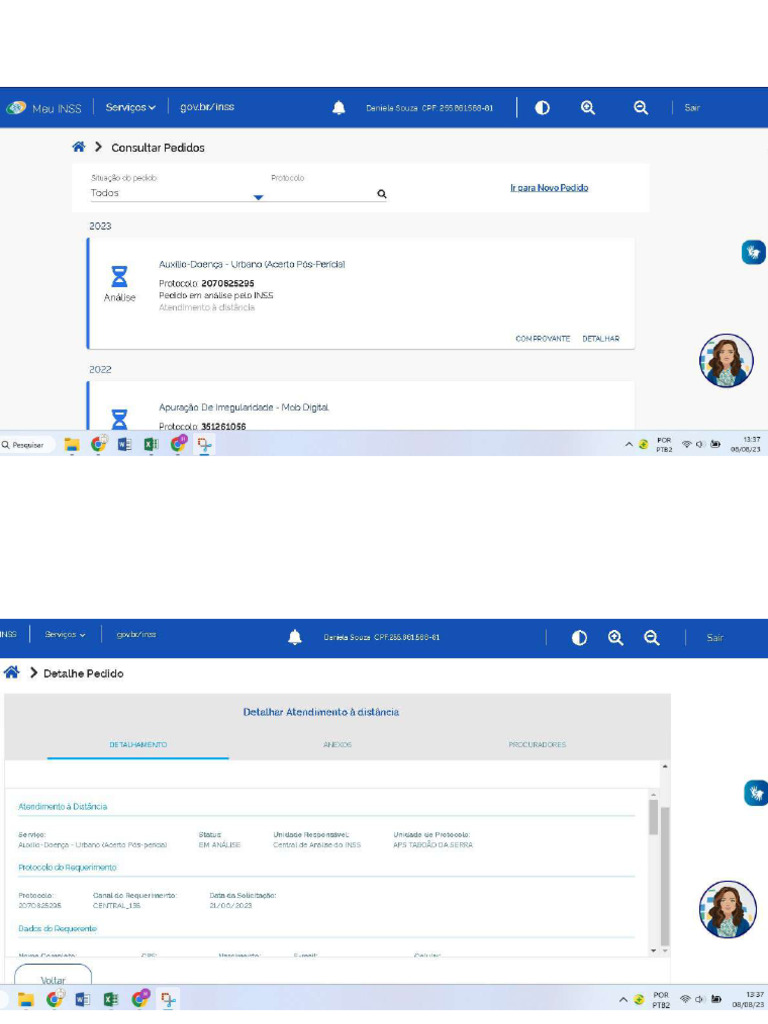The image size is (768, 1024).
Task: Open VLibras accessibility widget on Consultar Pedidos page
Action: [754, 252]
